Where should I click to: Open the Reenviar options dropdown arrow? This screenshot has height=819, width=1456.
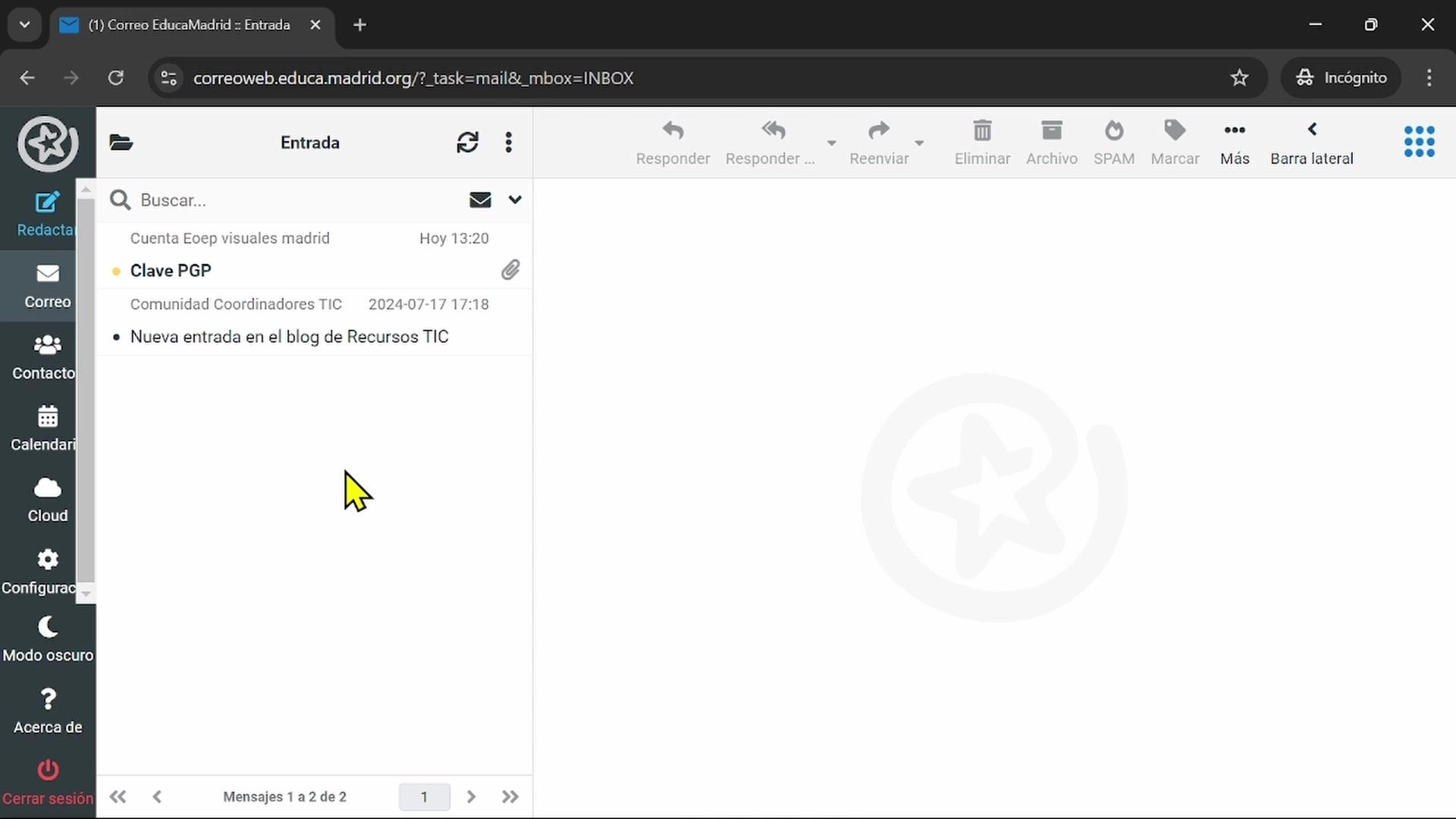[x=919, y=143]
